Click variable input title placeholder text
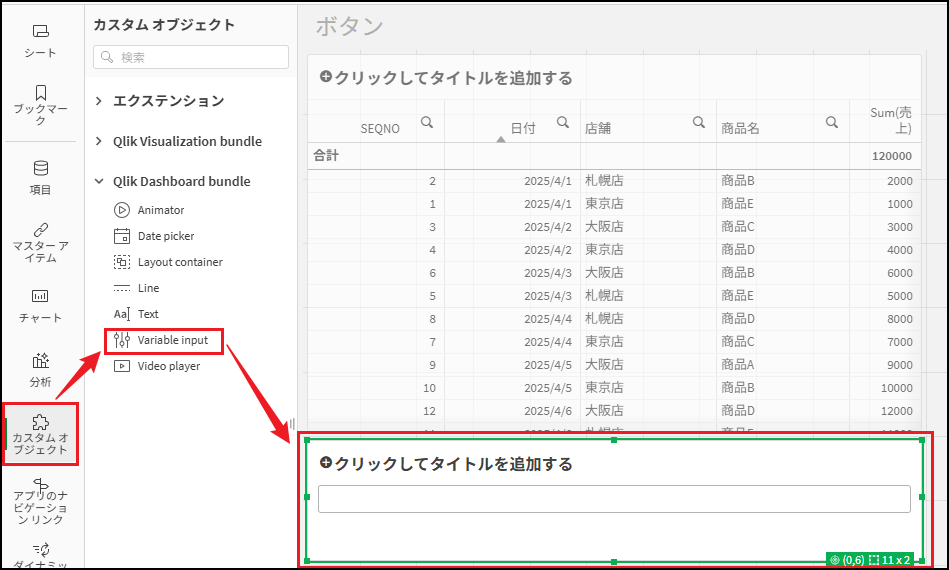949x570 pixels. (453, 464)
